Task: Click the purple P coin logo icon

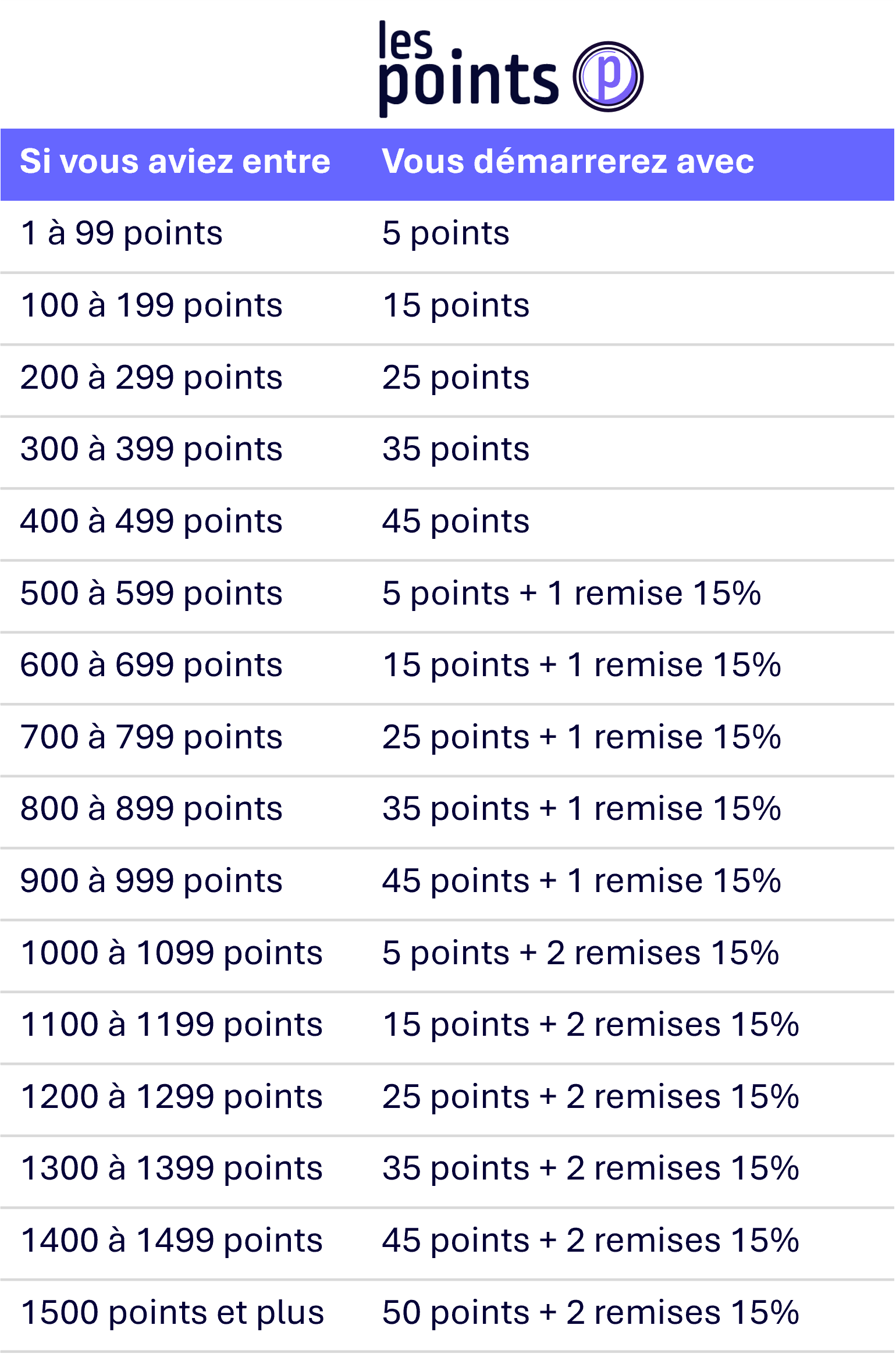Action: (608, 77)
